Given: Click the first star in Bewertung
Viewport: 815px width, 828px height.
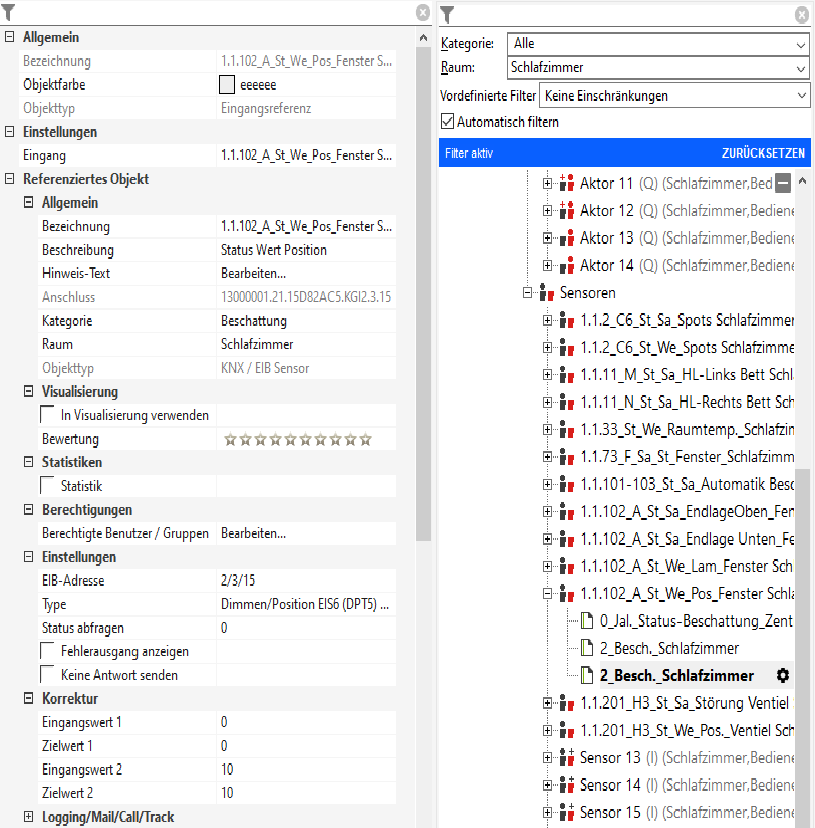Looking at the screenshot, I should pyautogui.click(x=230, y=439).
